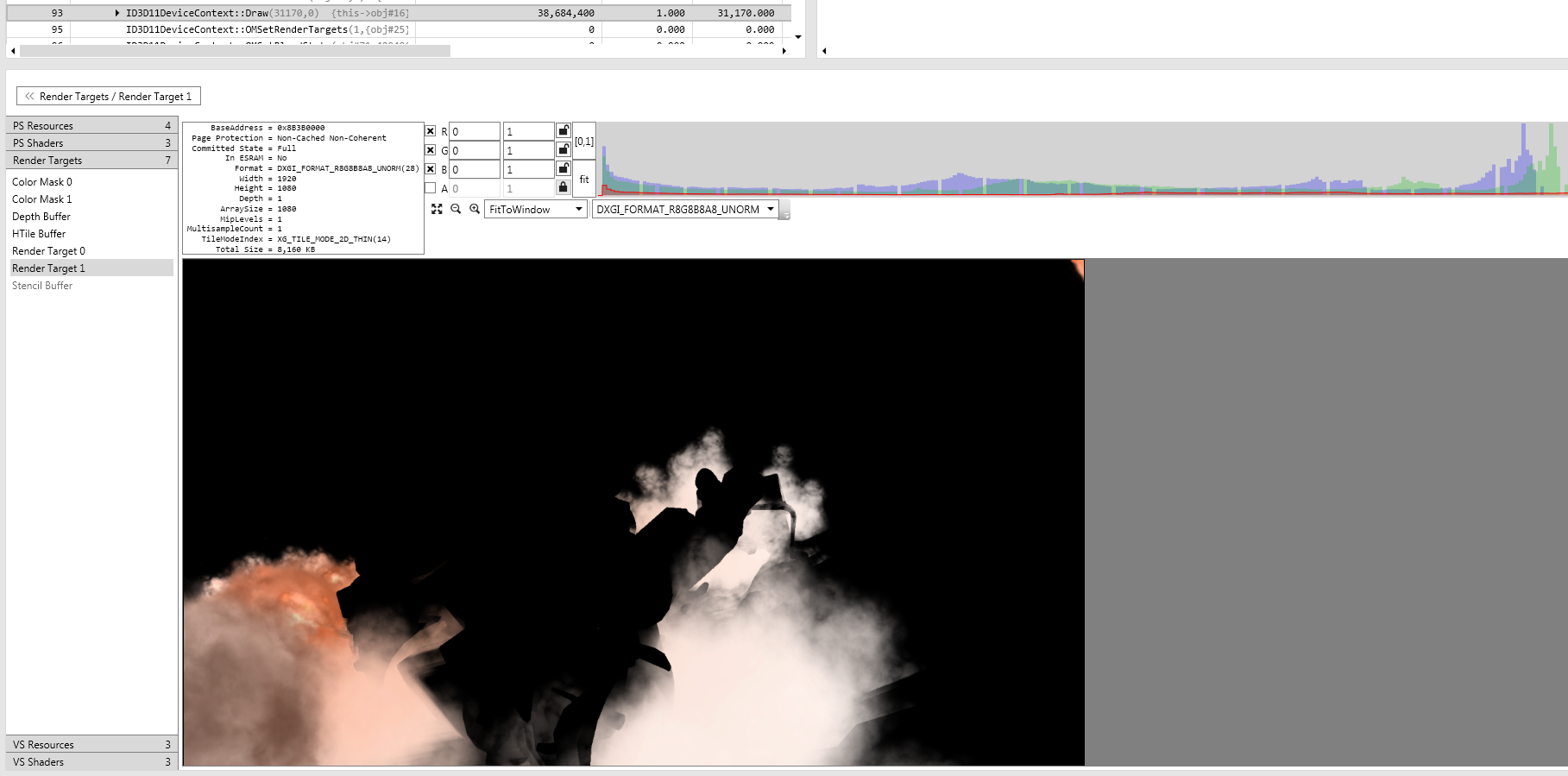This screenshot has height=776, width=1568.
Task: Click the zoom in magnifier icon
Action: tap(475, 209)
